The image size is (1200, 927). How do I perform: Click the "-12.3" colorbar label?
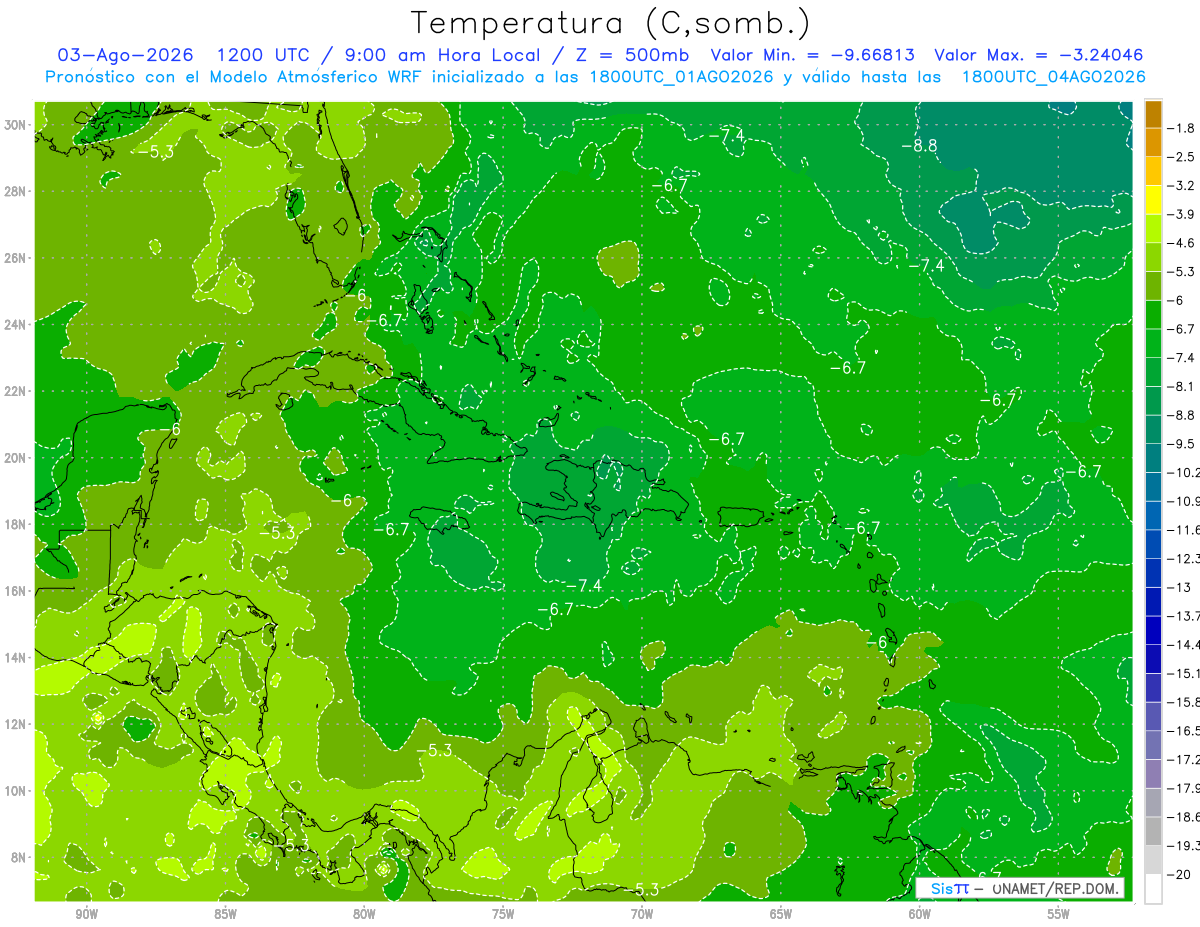(1184, 558)
